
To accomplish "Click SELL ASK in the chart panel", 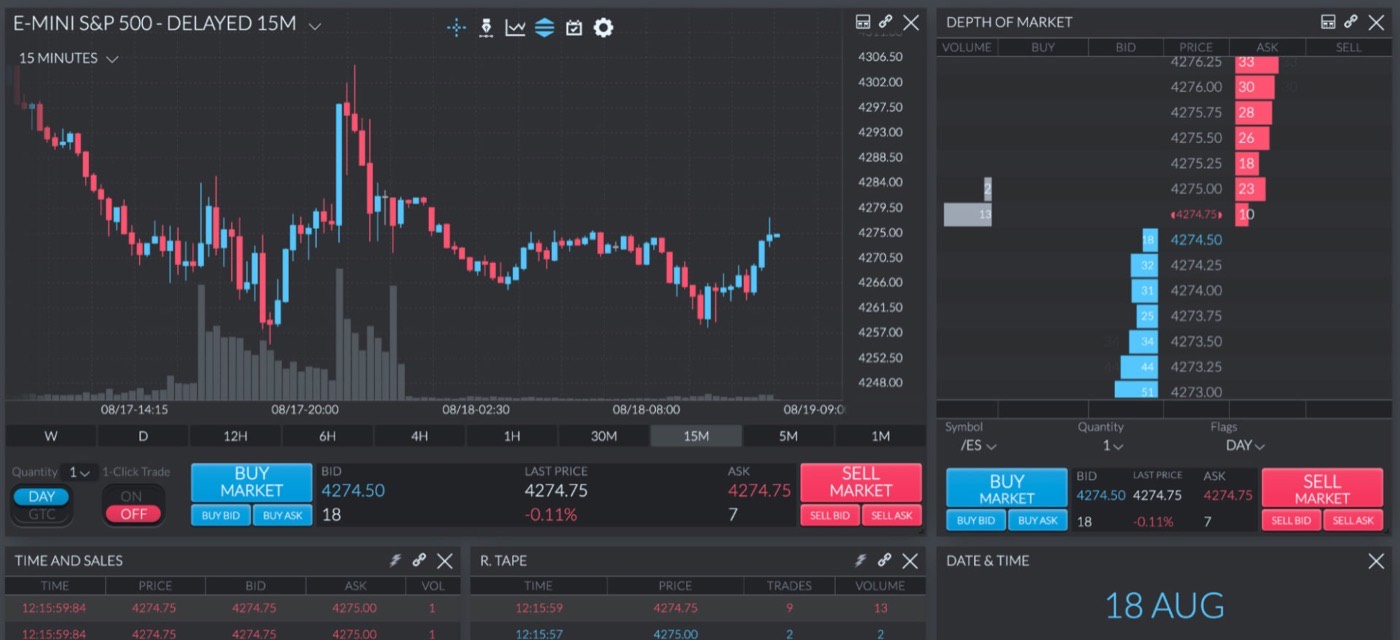I will (x=892, y=515).
